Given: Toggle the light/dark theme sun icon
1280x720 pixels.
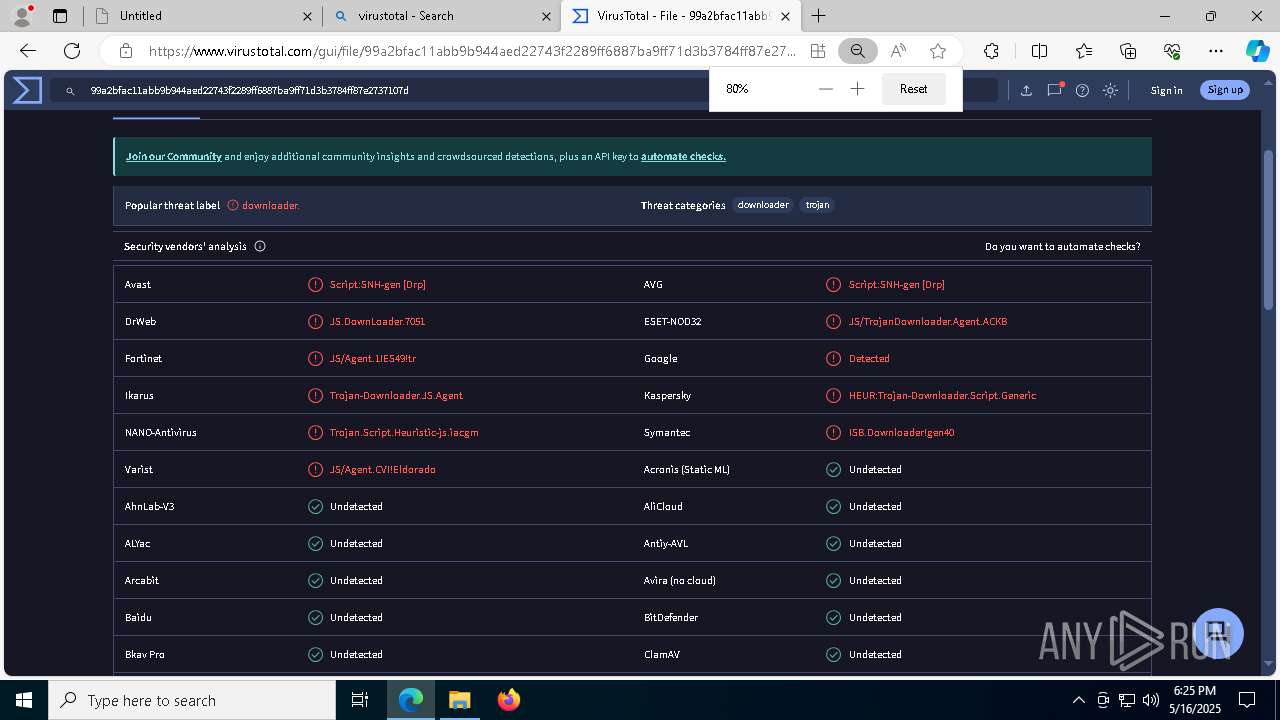Looking at the screenshot, I should (1110, 90).
